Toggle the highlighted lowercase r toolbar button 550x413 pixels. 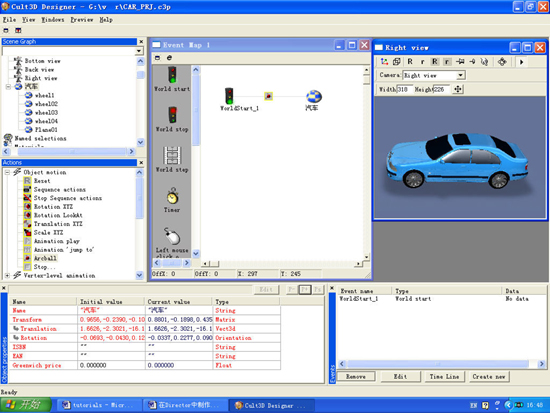447,62
